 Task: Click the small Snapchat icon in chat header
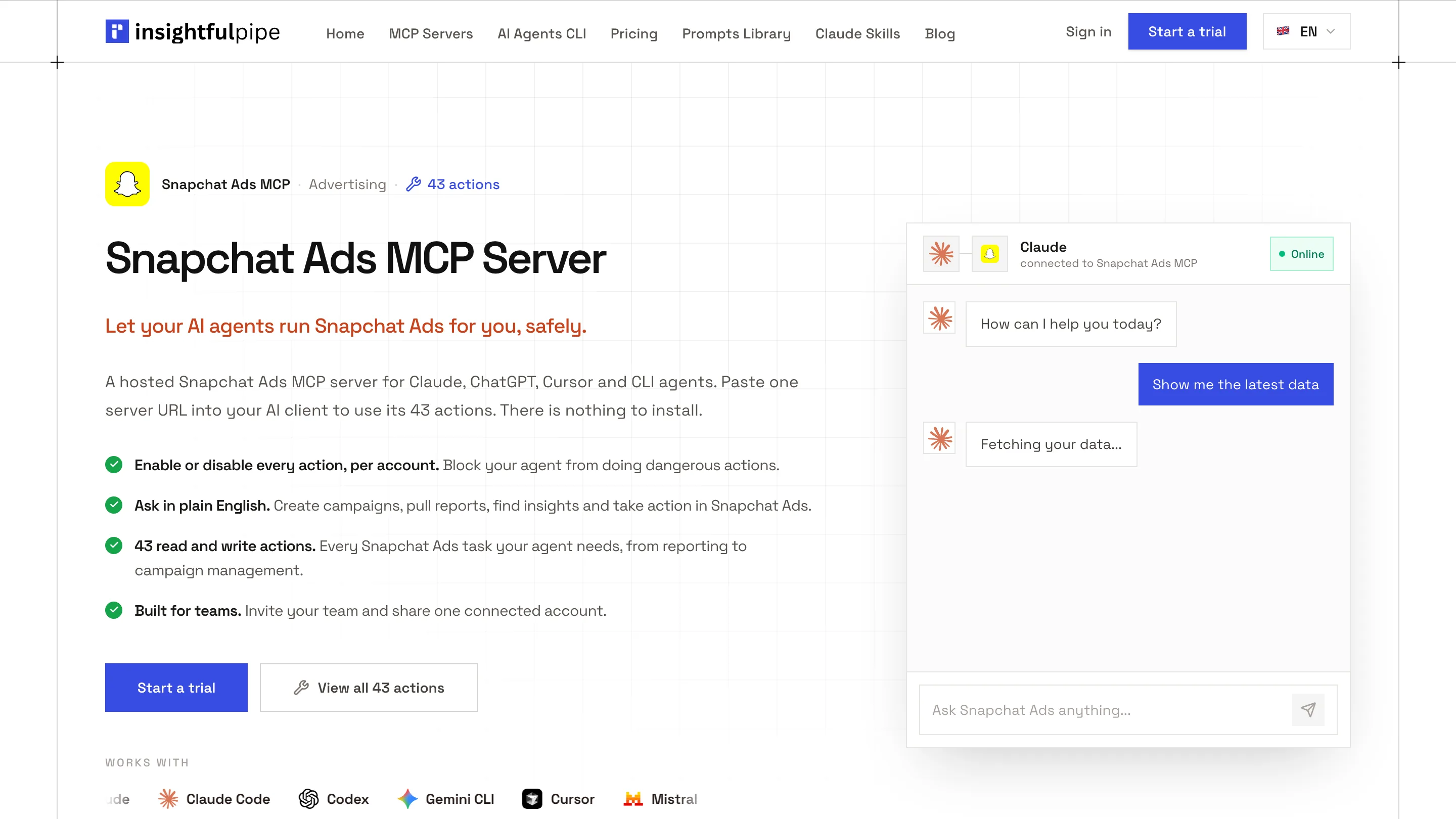[990, 254]
